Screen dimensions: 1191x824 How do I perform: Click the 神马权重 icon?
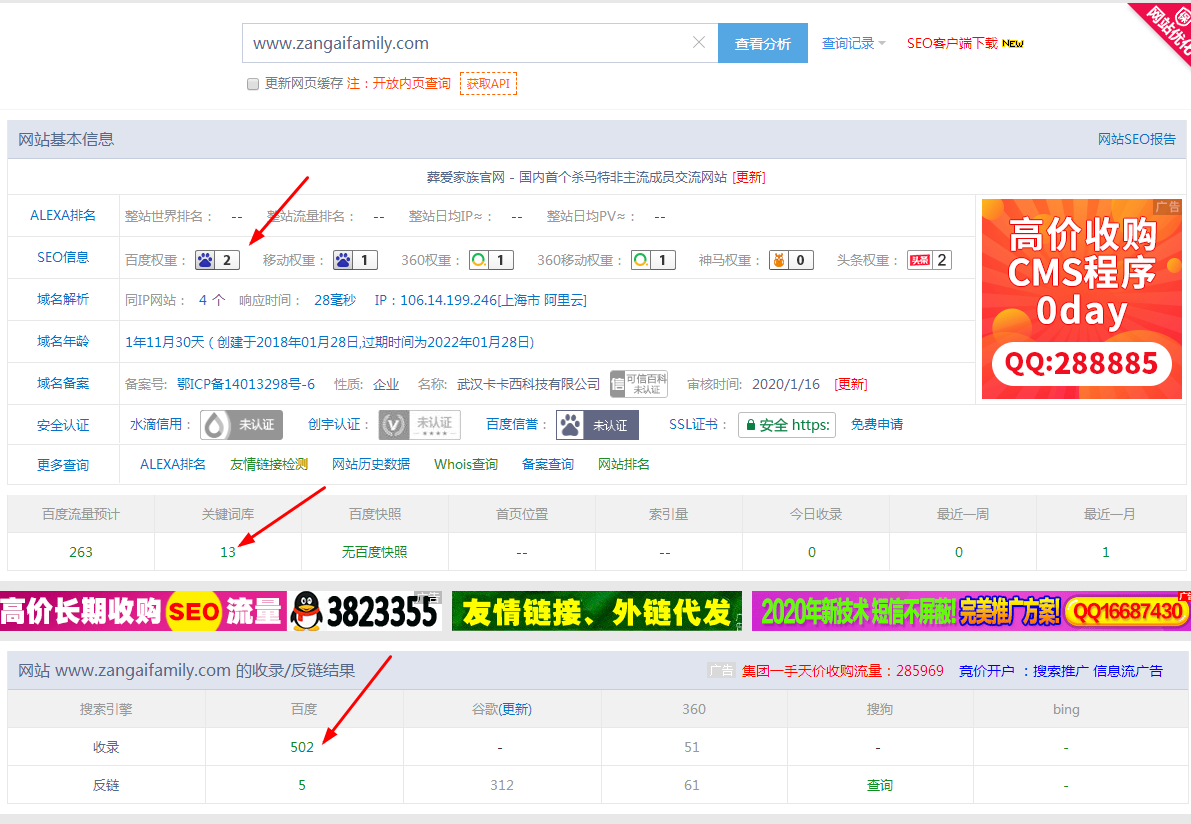coord(779,260)
